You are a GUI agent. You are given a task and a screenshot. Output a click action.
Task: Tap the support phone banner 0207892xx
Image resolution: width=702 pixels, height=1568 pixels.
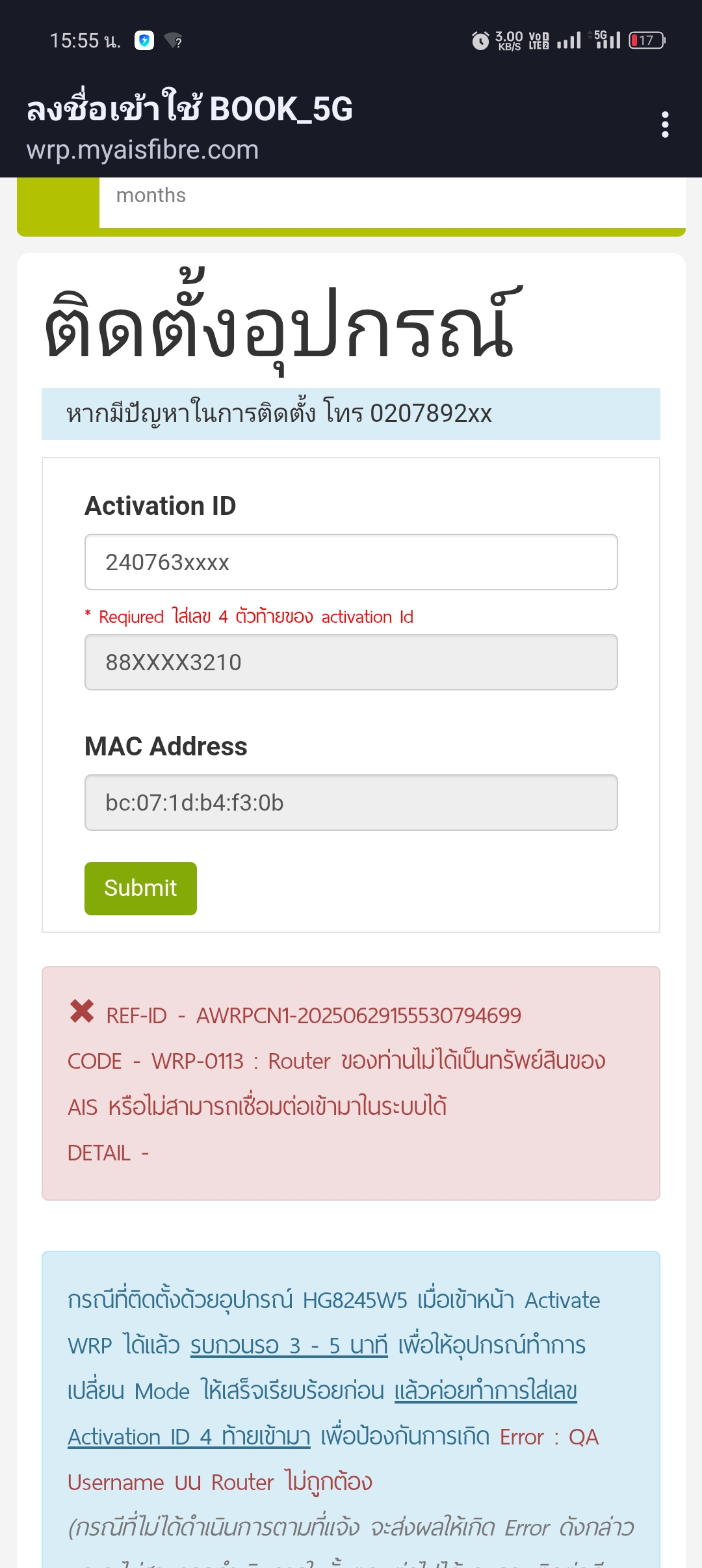click(x=351, y=414)
